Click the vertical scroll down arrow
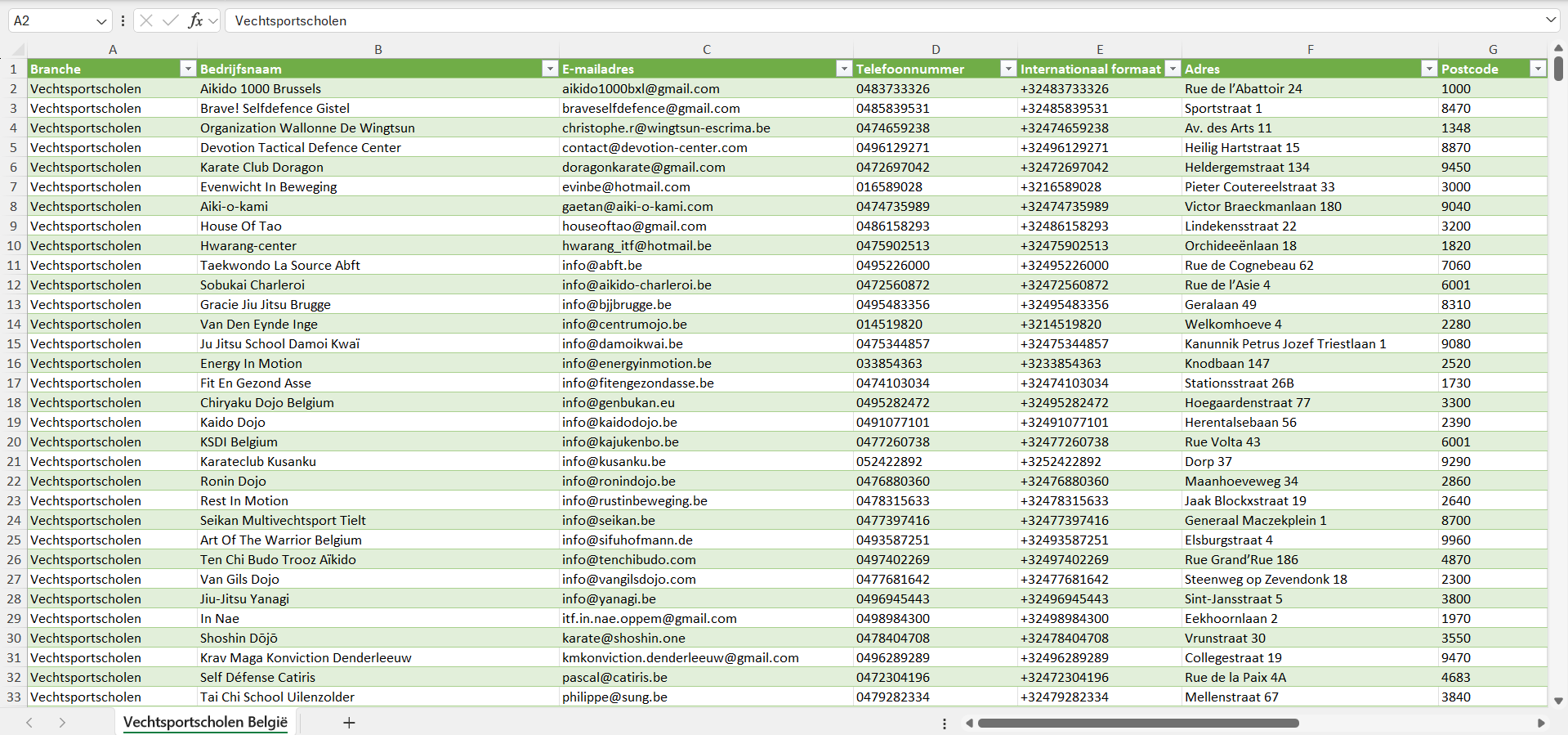 click(x=1558, y=701)
